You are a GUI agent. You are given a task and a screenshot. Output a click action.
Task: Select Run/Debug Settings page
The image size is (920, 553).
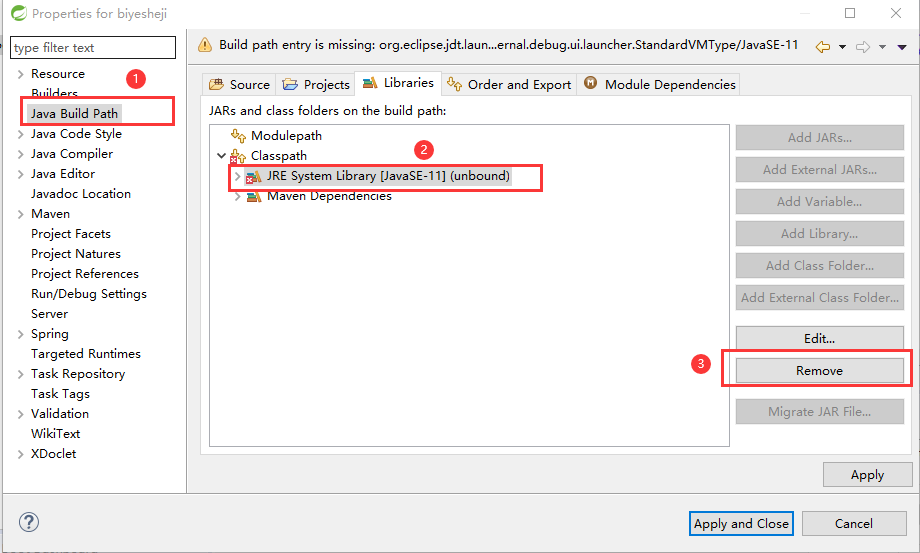[89, 294]
